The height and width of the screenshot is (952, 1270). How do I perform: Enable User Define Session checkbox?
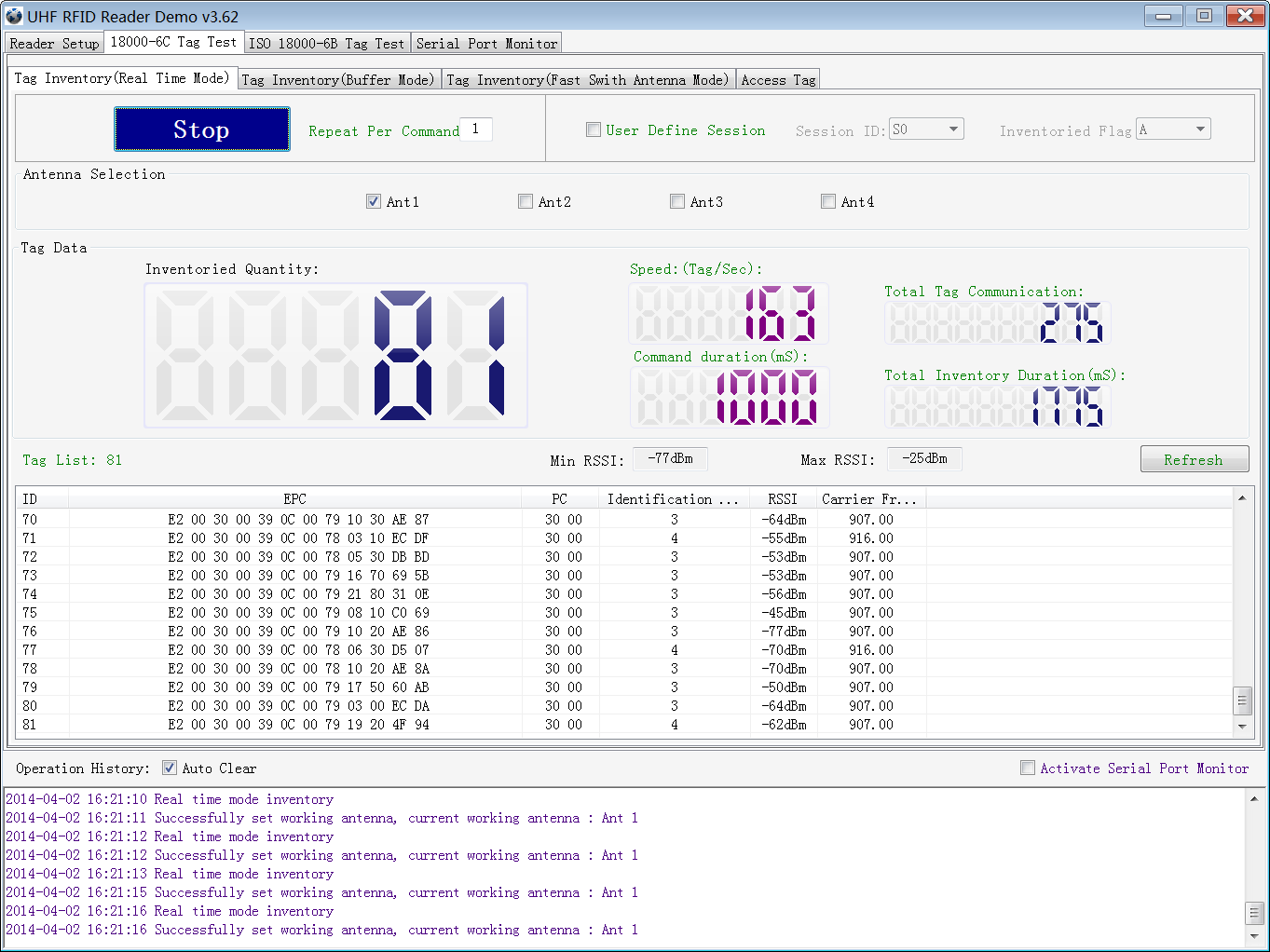pyautogui.click(x=594, y=130)
